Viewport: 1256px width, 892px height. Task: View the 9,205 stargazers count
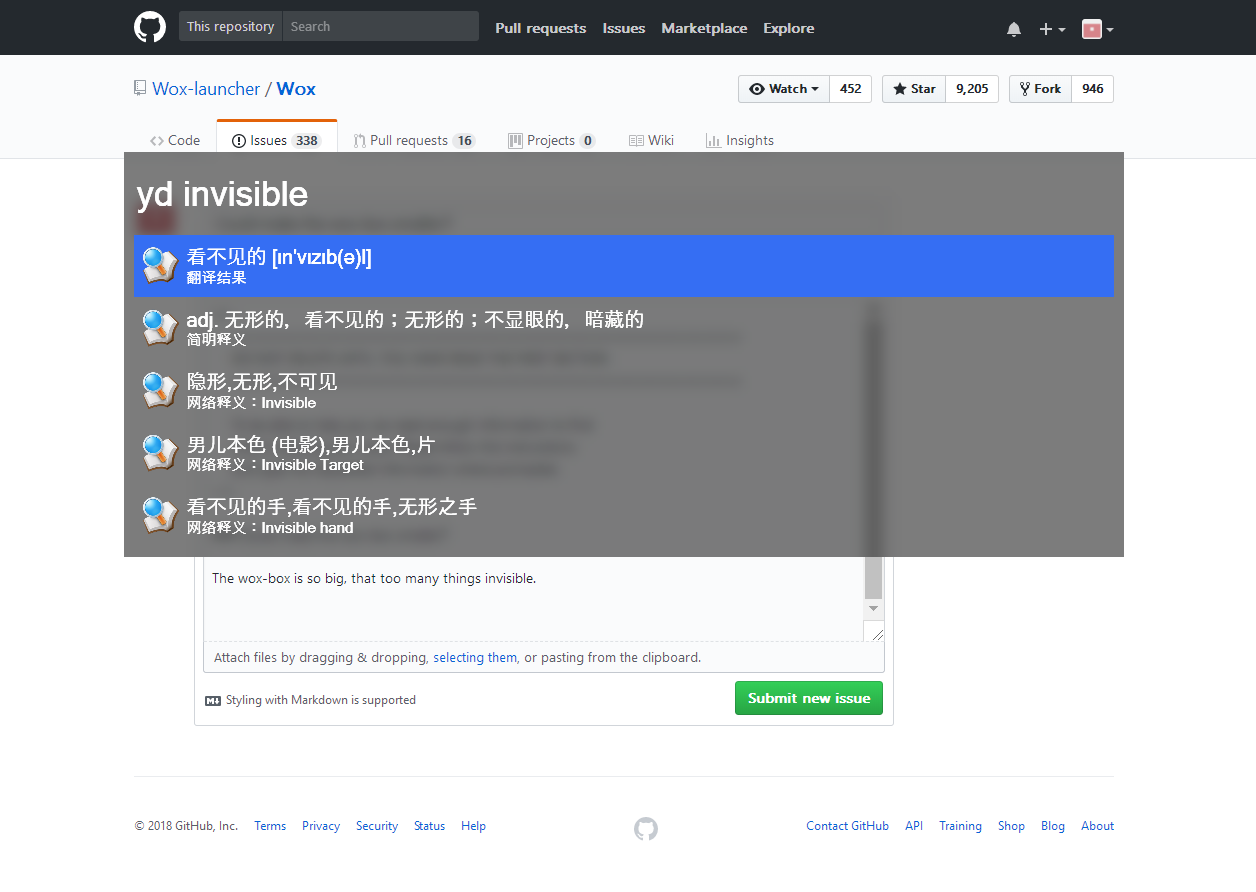tap(972, 89)
